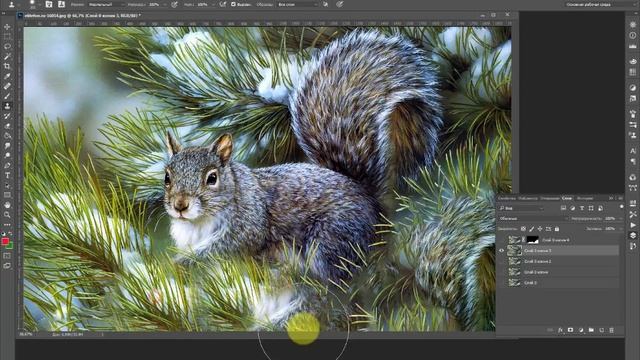Viewport: 640px width, 360px height.
Task: Change screen mode icon in toolbar
Action: point(7,266)
